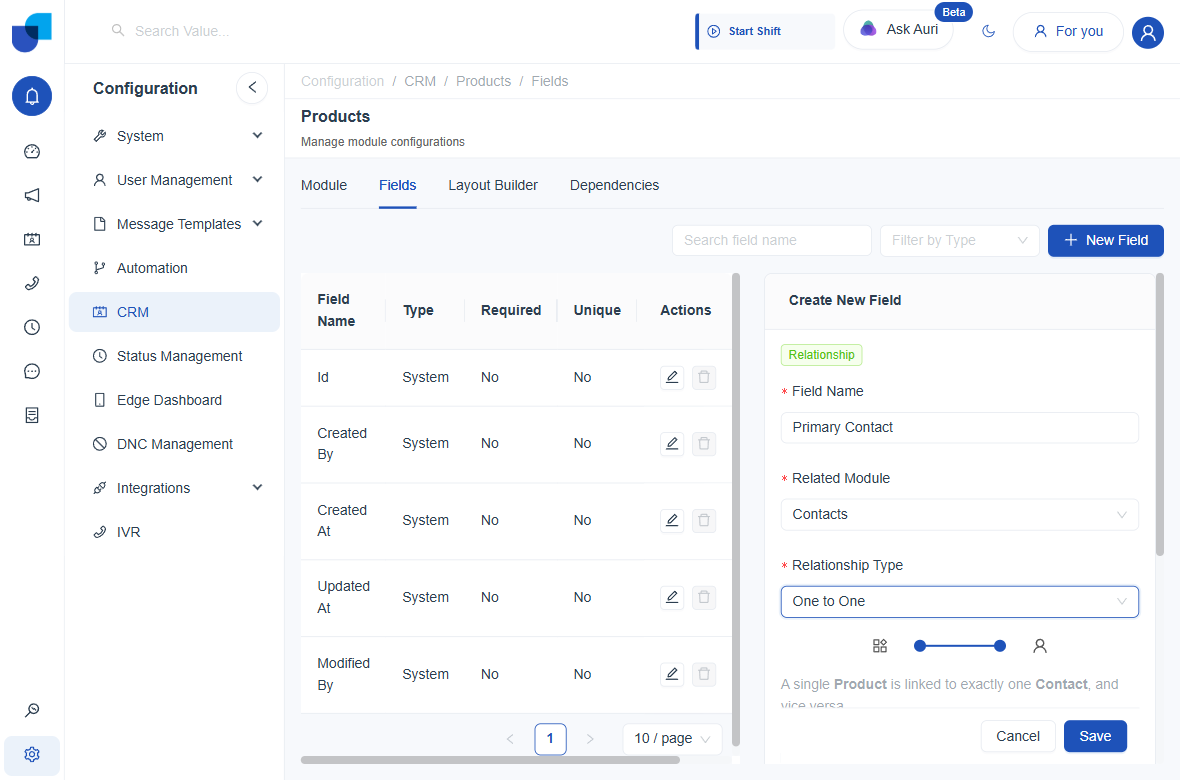Open the reports document icon in sidebar
Viewport: 1180px width, 780px height.
32,415
